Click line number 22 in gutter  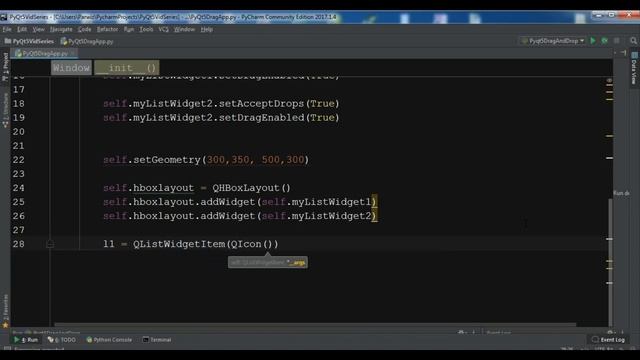pos(18,160)
